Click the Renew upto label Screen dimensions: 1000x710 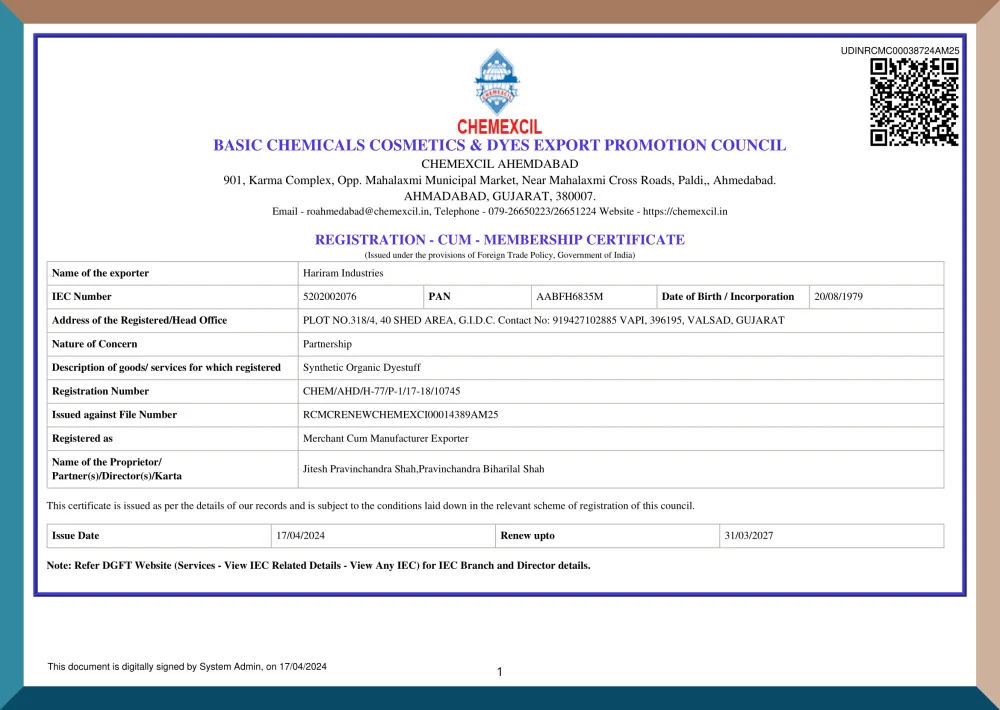[x=527, y=536]
